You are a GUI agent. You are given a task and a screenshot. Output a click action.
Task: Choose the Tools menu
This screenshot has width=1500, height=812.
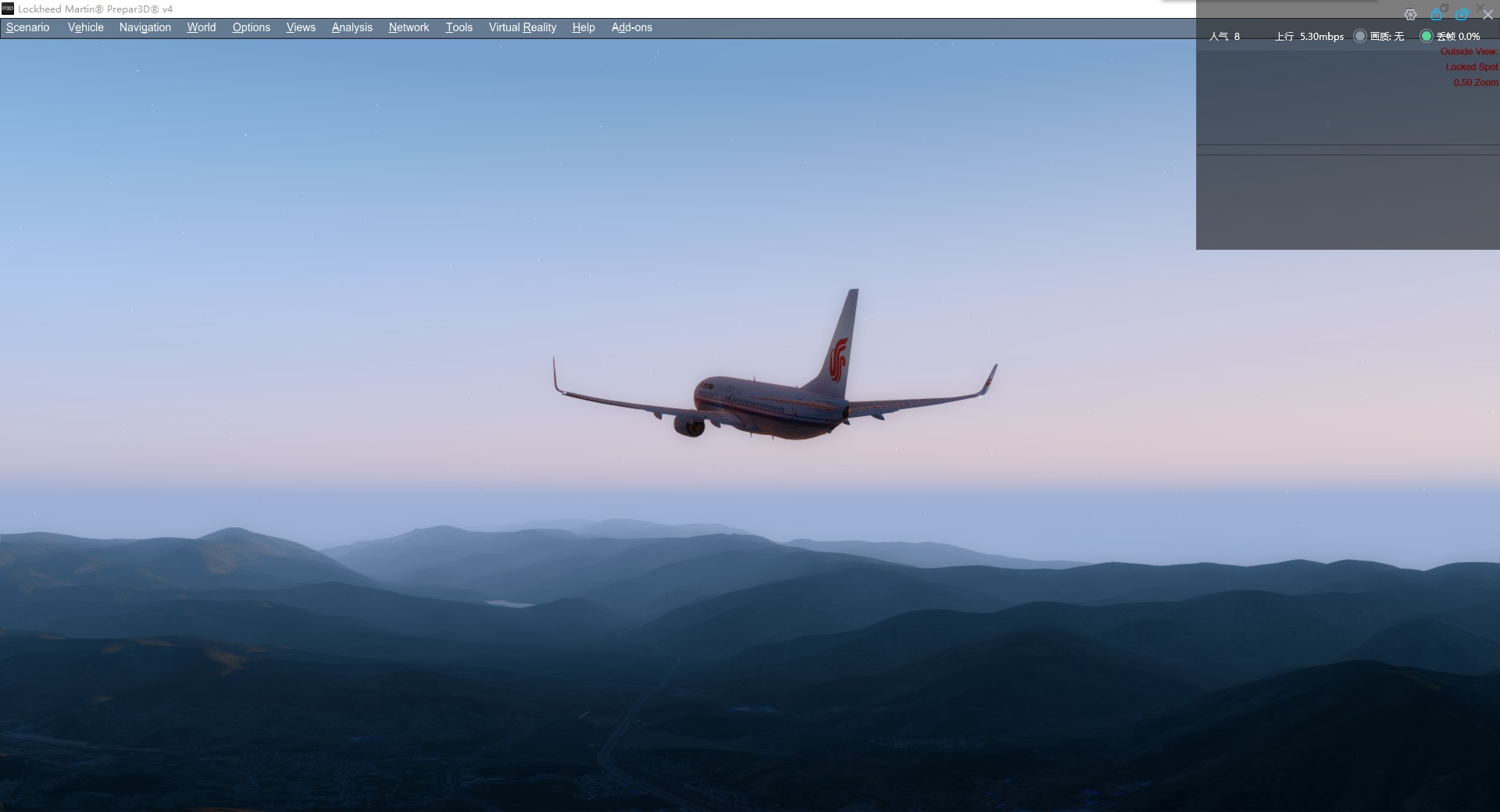[459, 27]
